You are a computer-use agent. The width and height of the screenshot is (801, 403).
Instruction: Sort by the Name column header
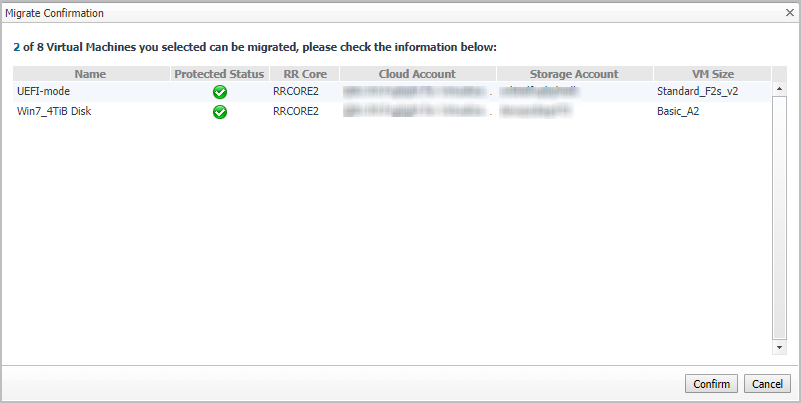(x=90, y=74)
